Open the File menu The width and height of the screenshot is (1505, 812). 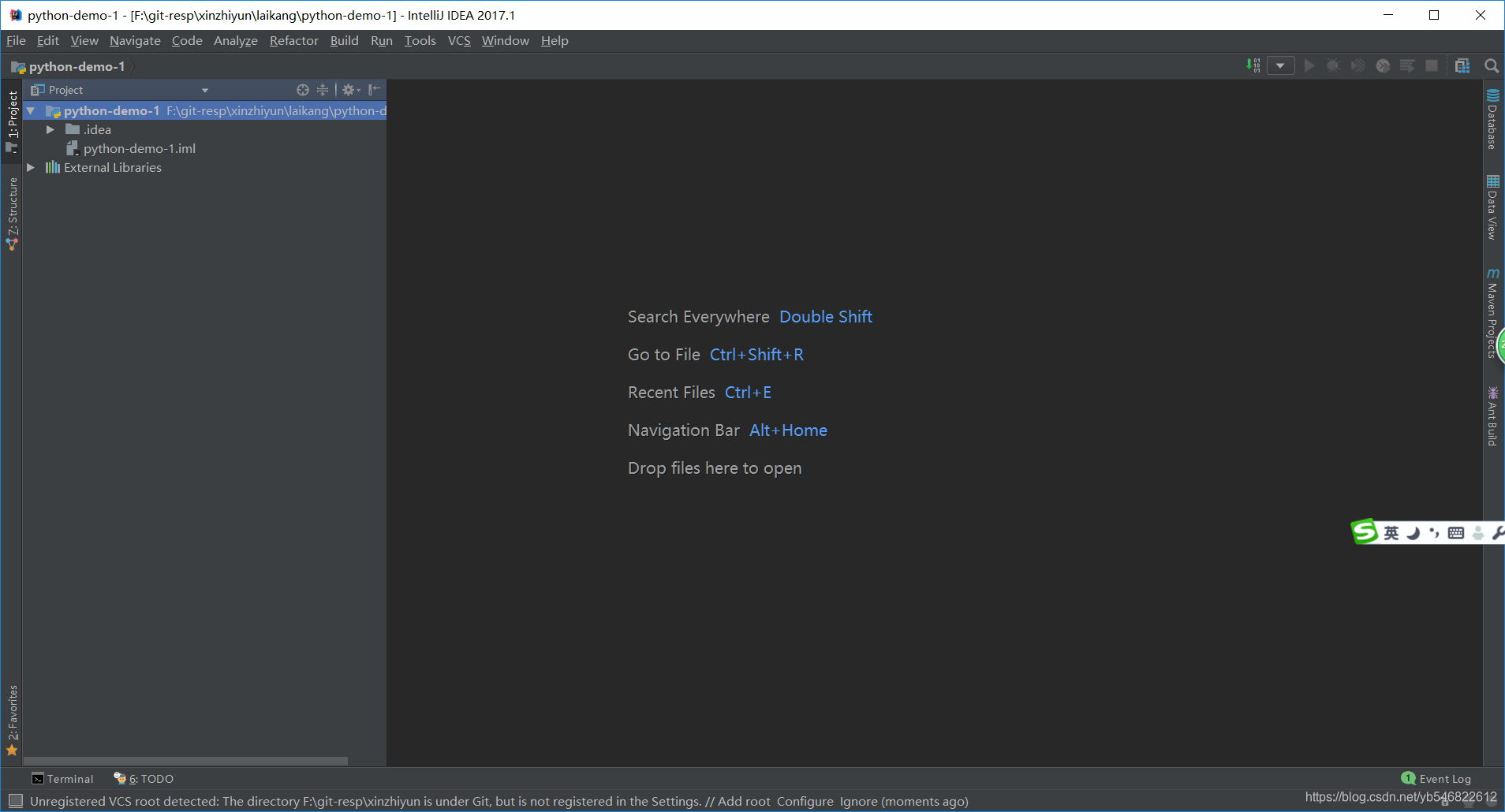click(x=16, y=40)
